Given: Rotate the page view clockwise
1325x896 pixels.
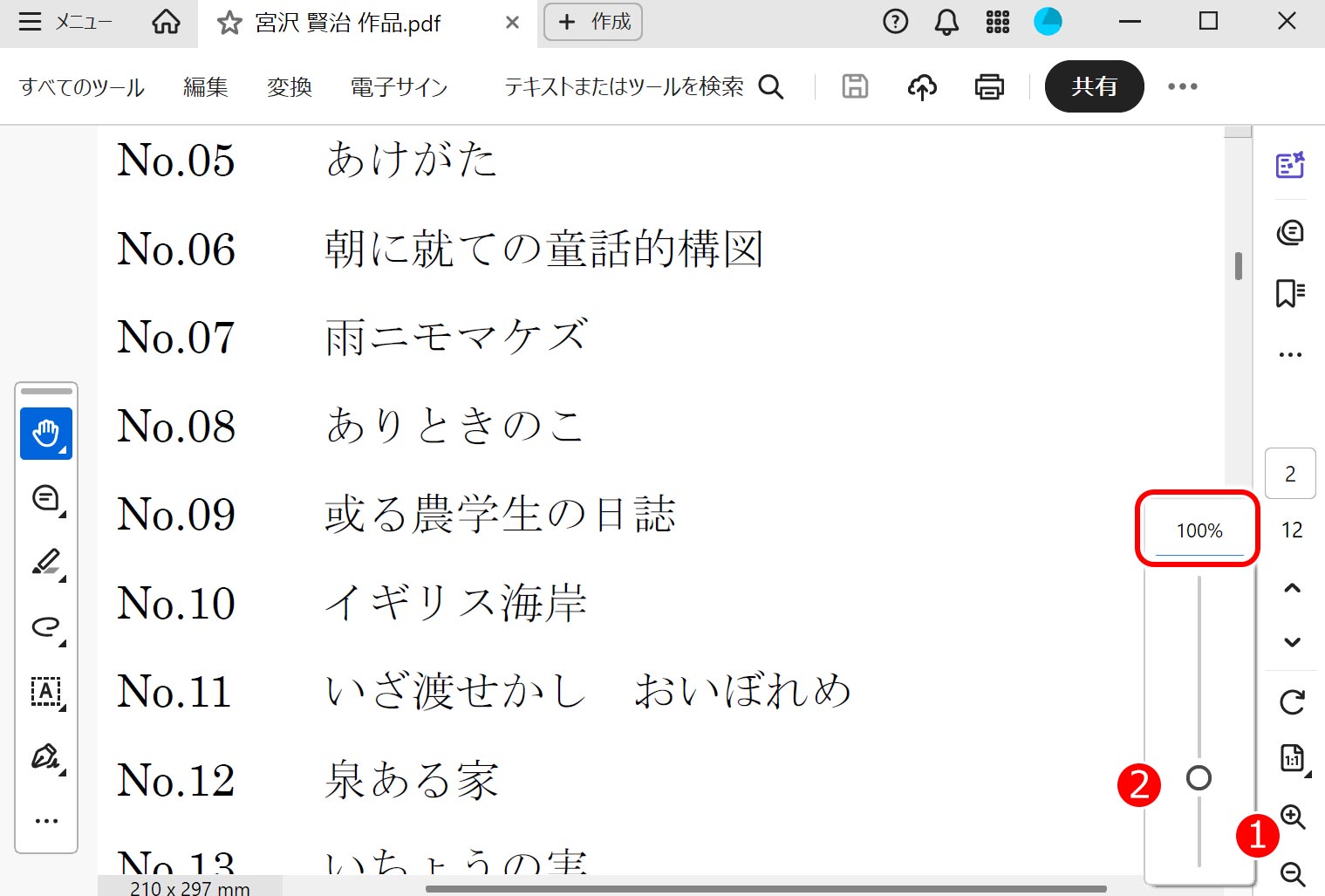Looking at the screenshot, I should coord(1292,701).
